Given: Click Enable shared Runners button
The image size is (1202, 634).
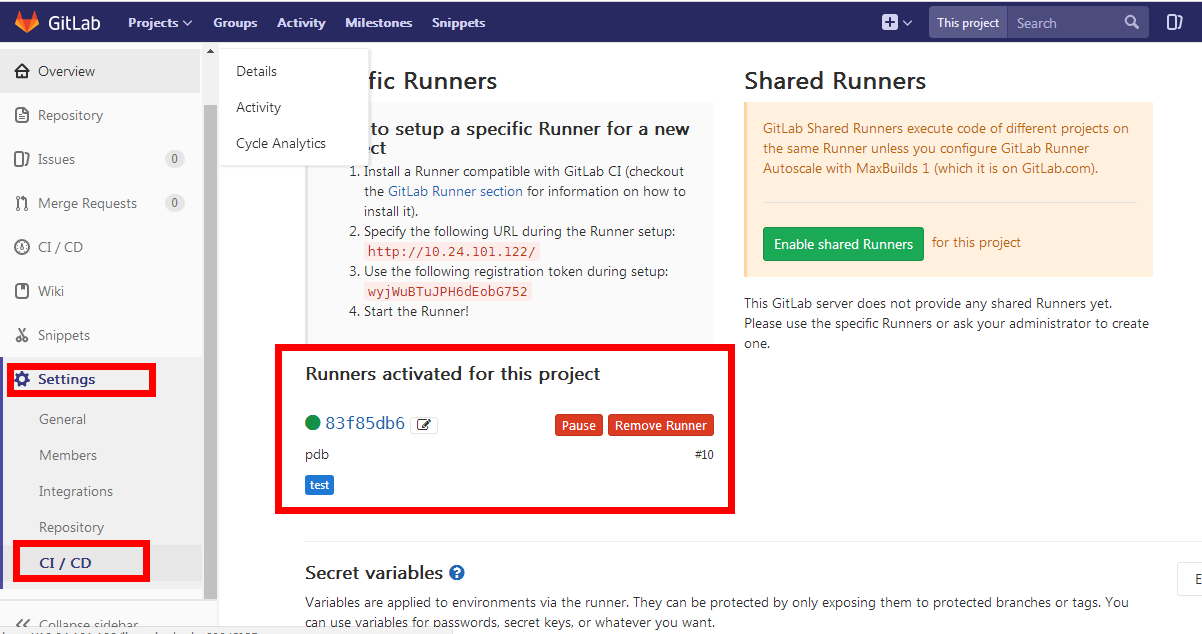Looking at the screenshot, I should [x=843, y=244].
